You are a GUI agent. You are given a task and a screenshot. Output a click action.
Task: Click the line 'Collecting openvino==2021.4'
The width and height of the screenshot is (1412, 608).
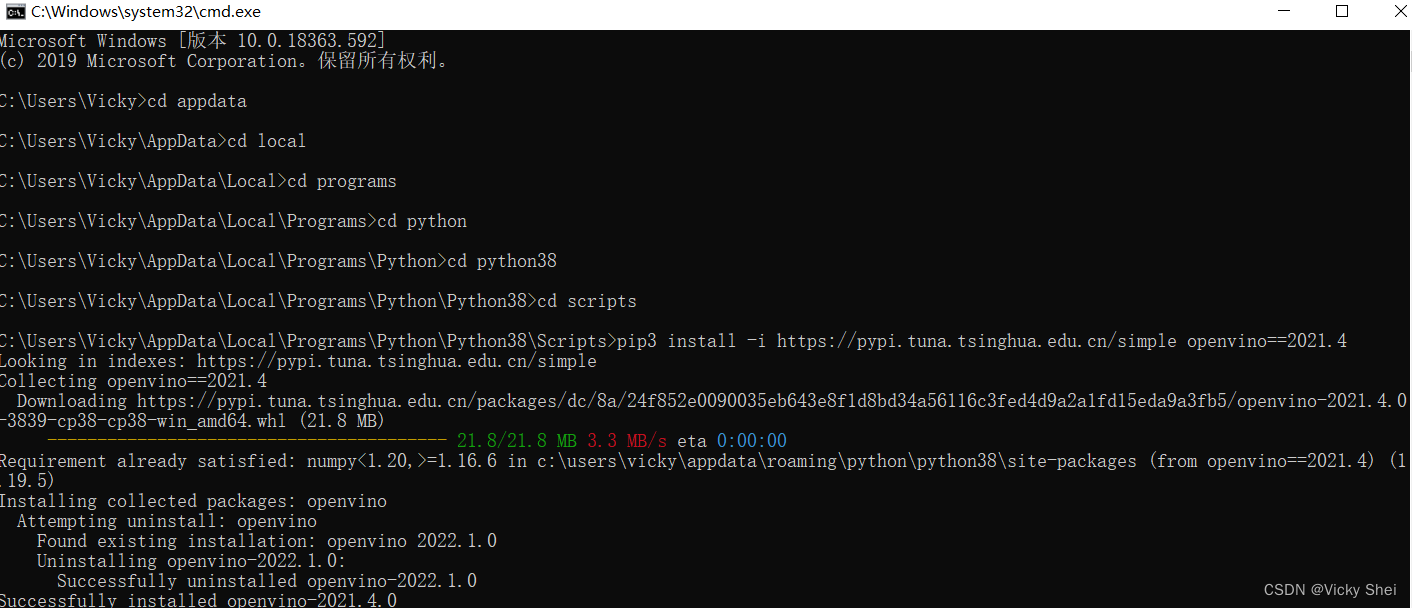pyautogui.click(x=132, y=380)
